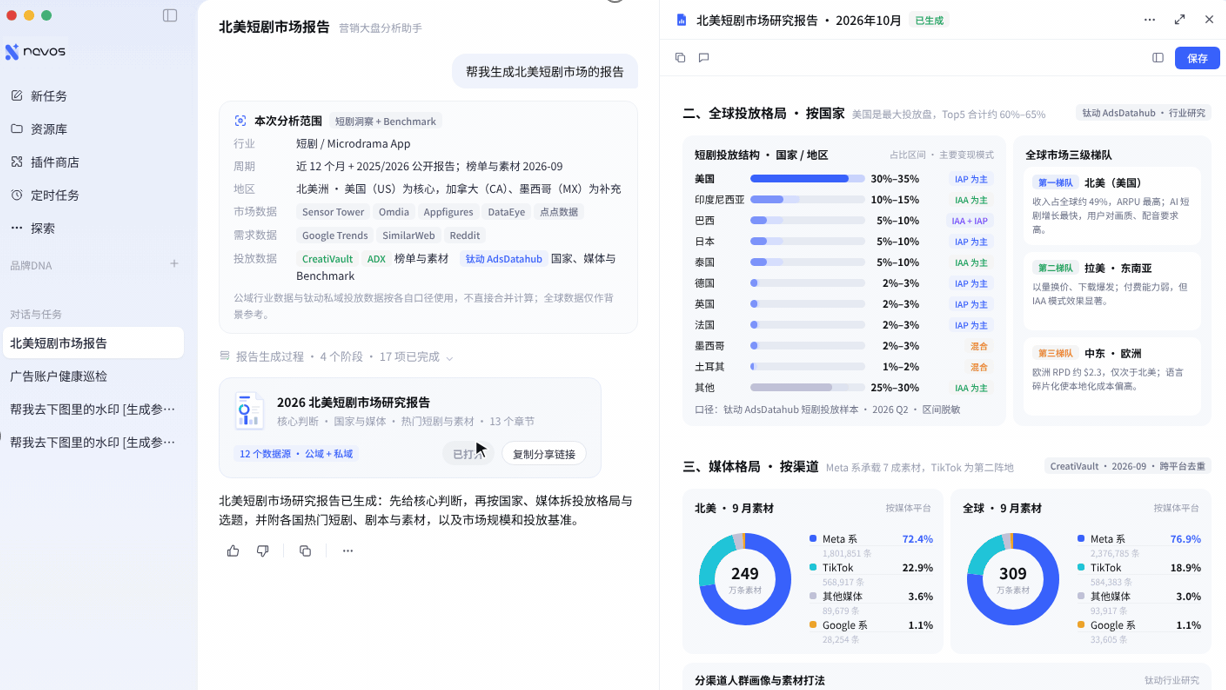Dislike the response with thumbs down
Viewport: 1226px width, 690px height.
click(x=263, y=551)
